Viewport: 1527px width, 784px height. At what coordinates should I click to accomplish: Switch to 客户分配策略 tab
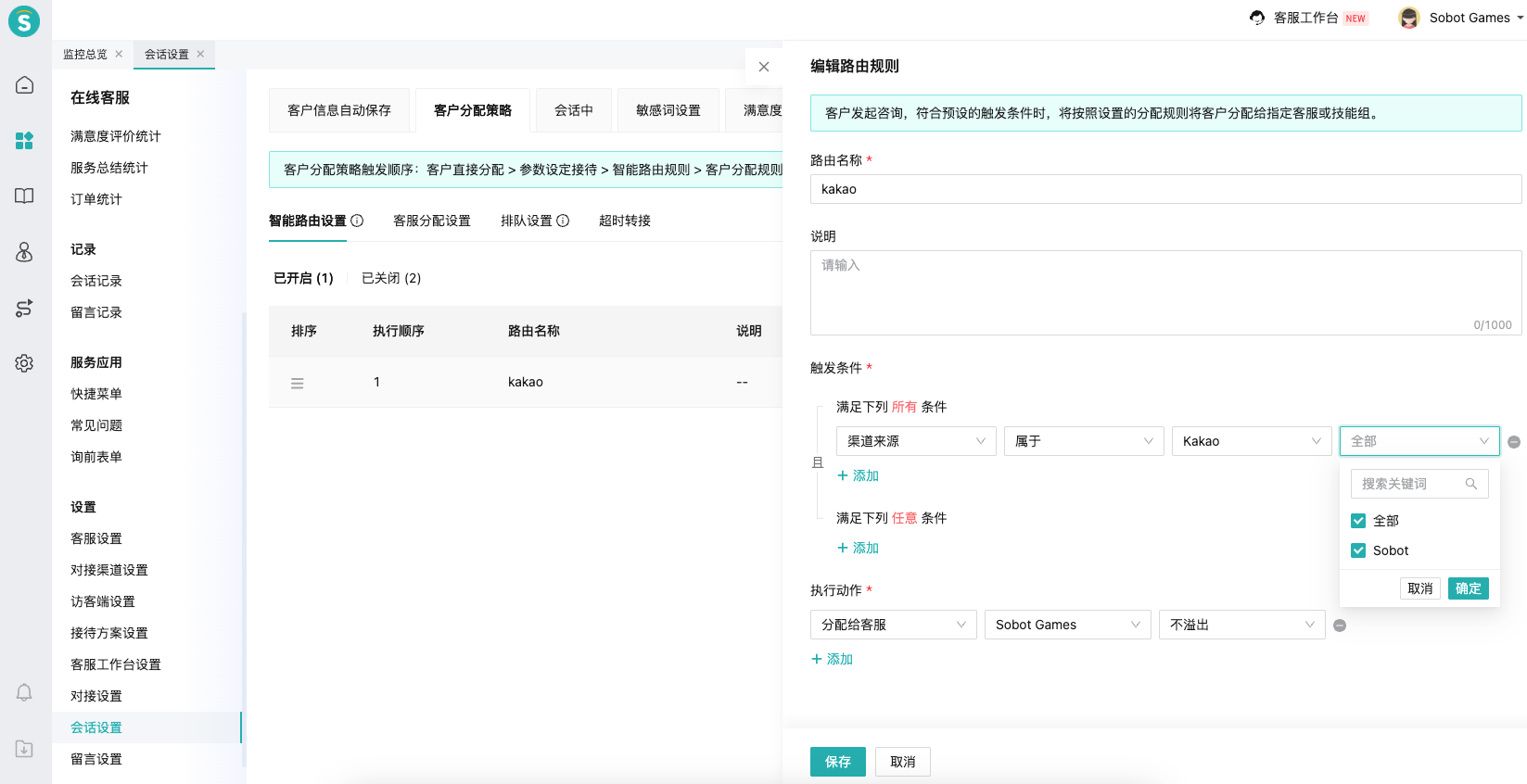click(x=473, y=110)
